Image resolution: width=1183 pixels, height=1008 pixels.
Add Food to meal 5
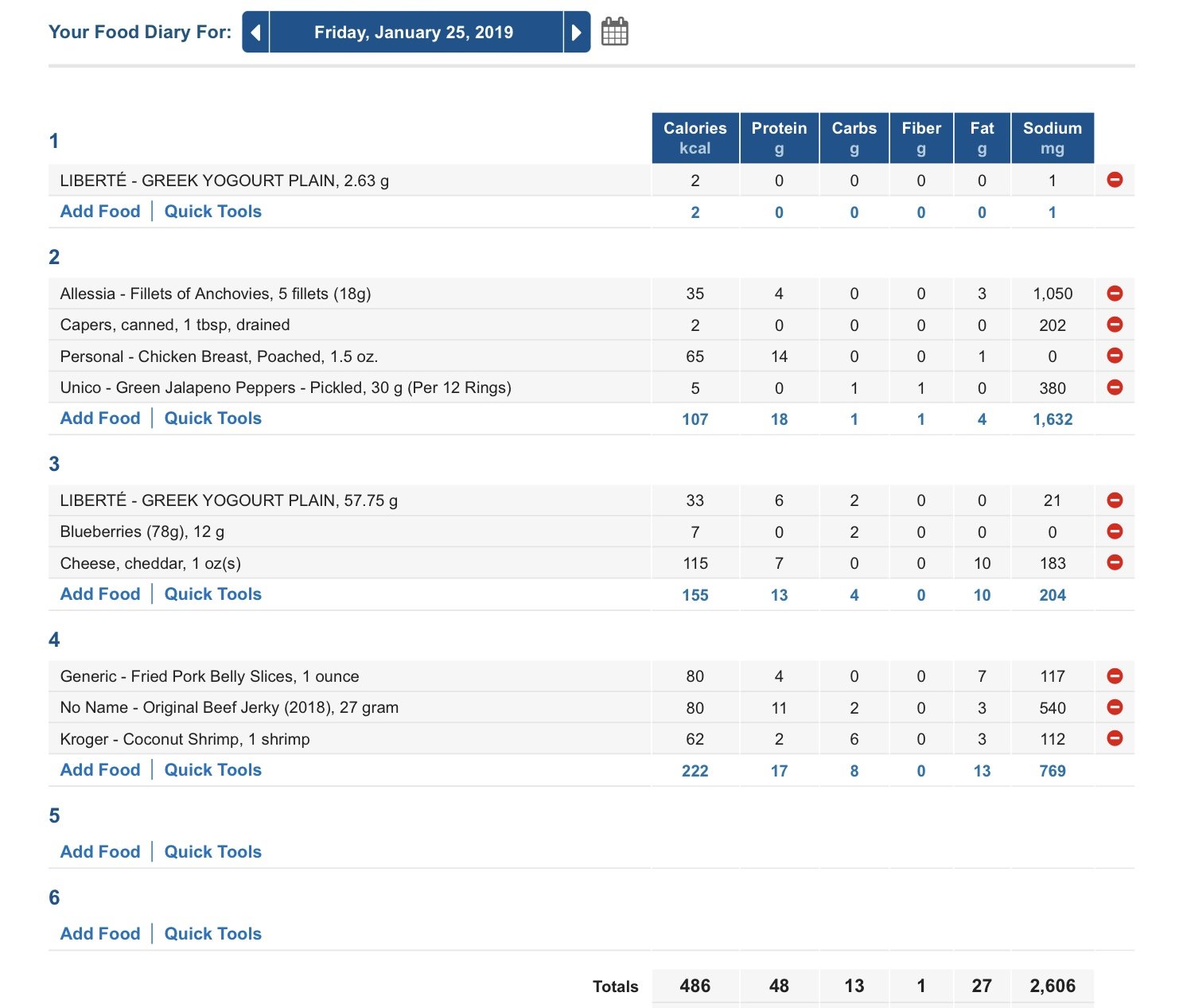click(x=100, y=852)
